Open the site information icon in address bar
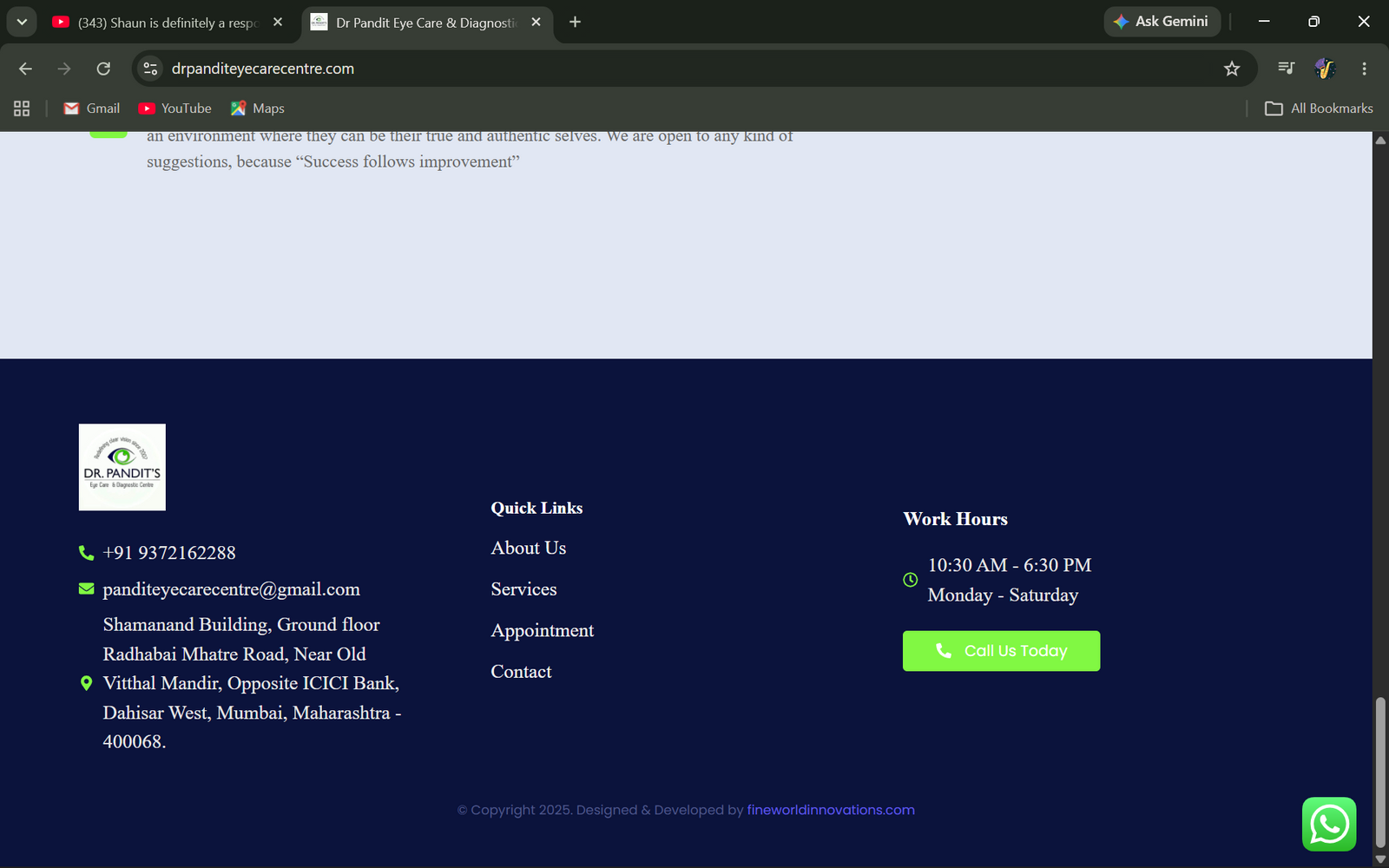The width and height of the screenshot is (1389, 868). click(150, 69)
